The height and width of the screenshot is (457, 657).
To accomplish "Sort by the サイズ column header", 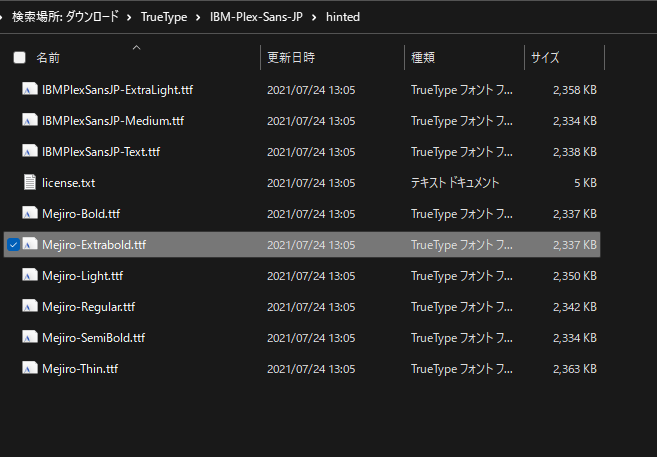I will tap(545, 57).
